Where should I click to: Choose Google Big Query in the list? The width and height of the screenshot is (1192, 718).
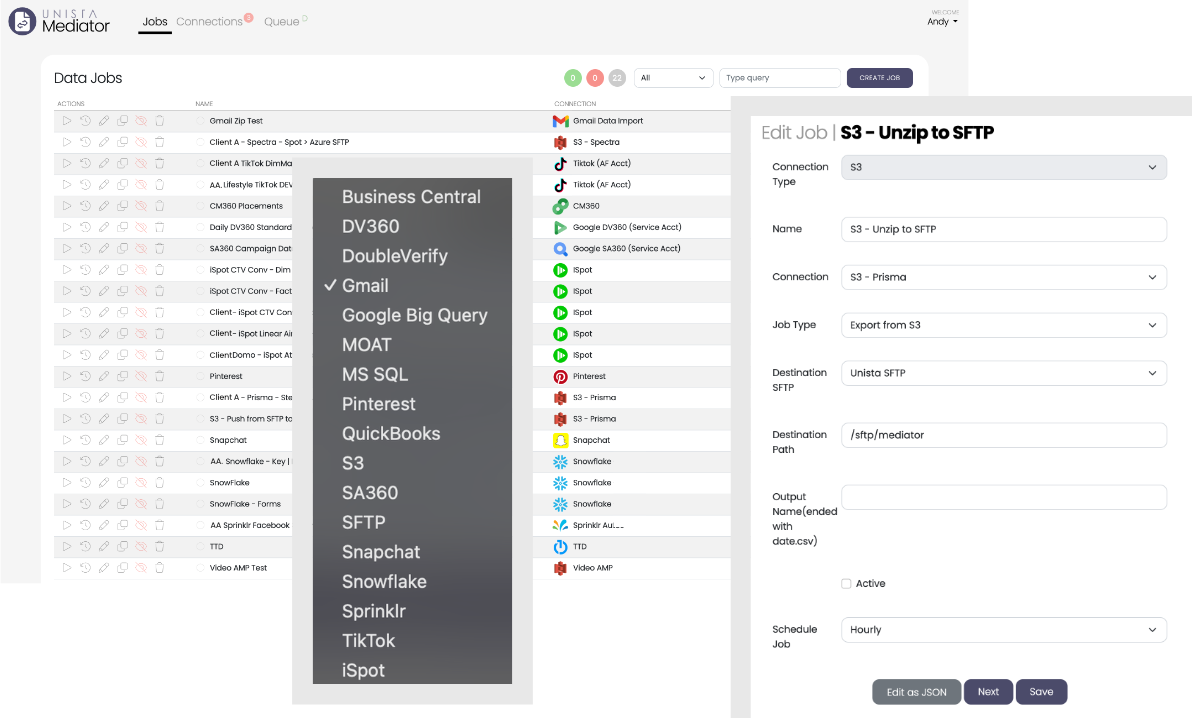[414, 316]
